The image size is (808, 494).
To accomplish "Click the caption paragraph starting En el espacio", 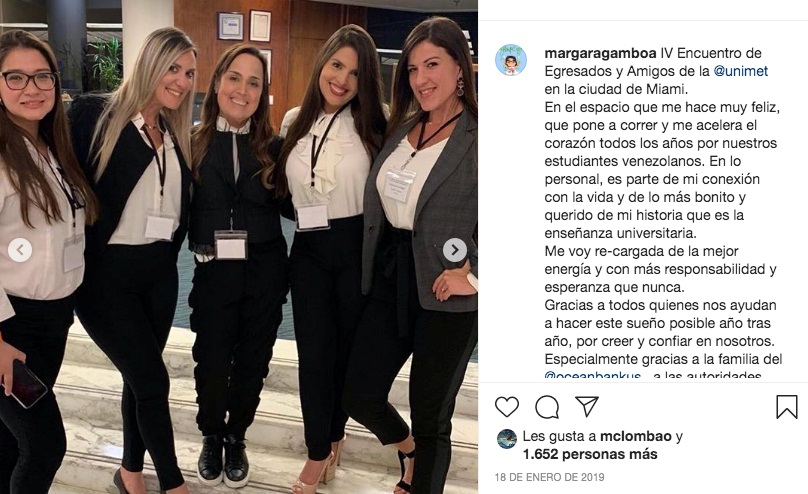I will pos(663,170).
